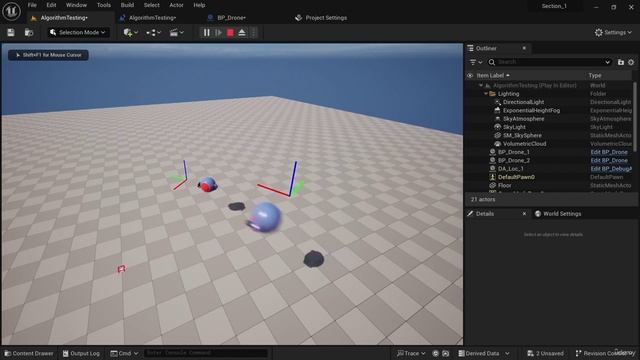Screen dimensions: 640x360
Task: Open the Build menu
Action: coord(127,5)
